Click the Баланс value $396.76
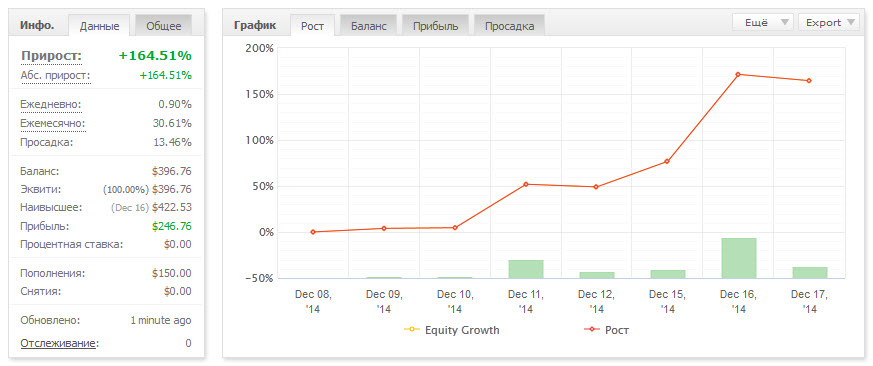The width and height of the screenshot is (873, 366). point(171,172)
